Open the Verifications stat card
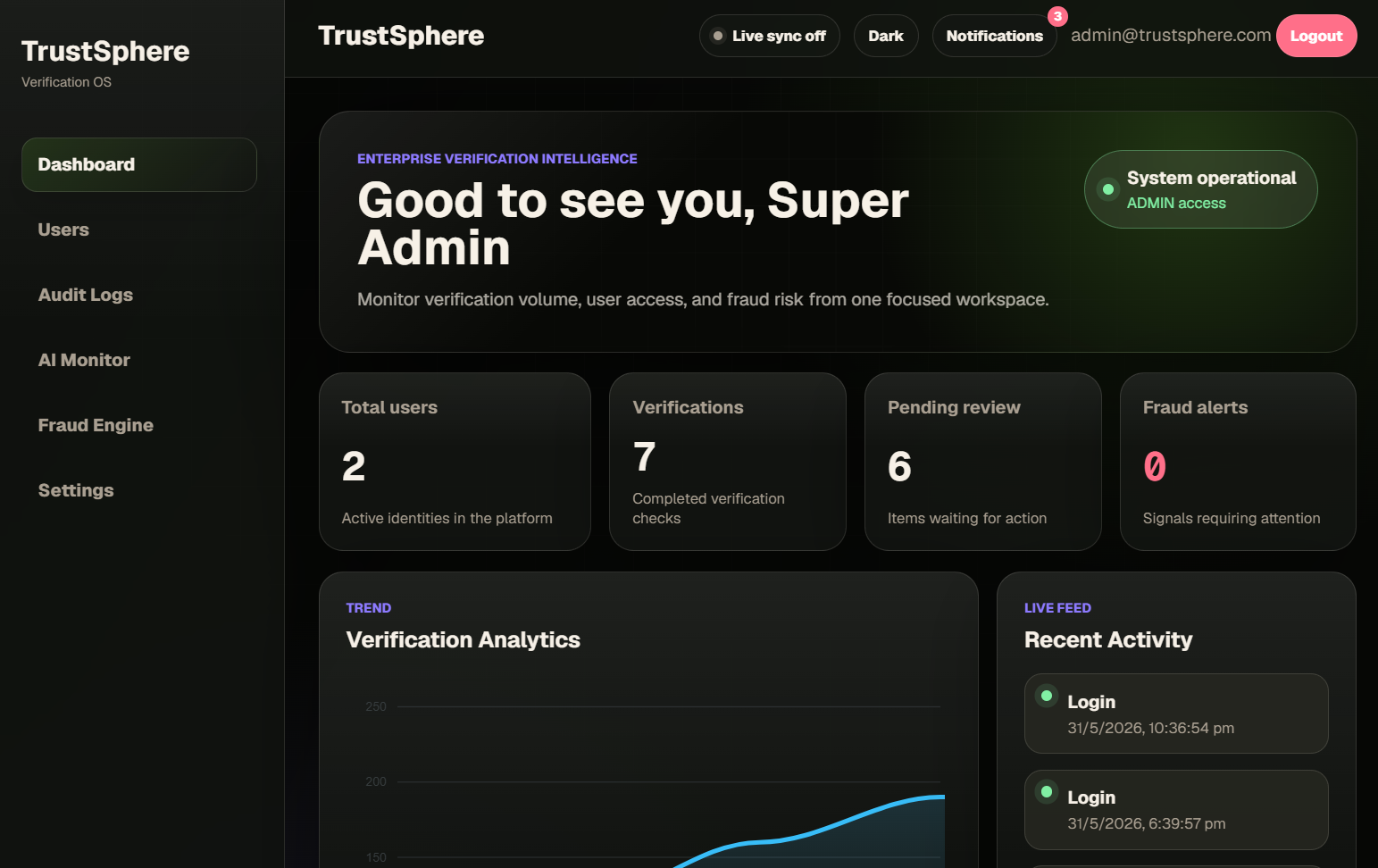 728,462
